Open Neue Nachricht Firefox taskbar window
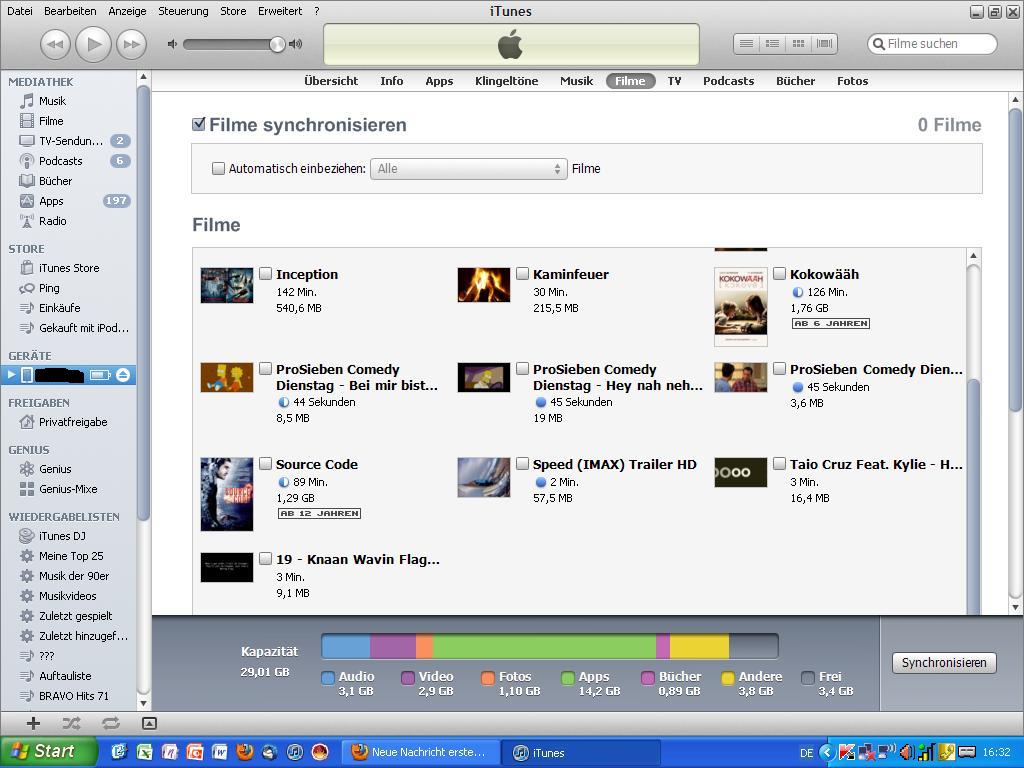The height and width of the screenshot is (768, 1024). 421,752
